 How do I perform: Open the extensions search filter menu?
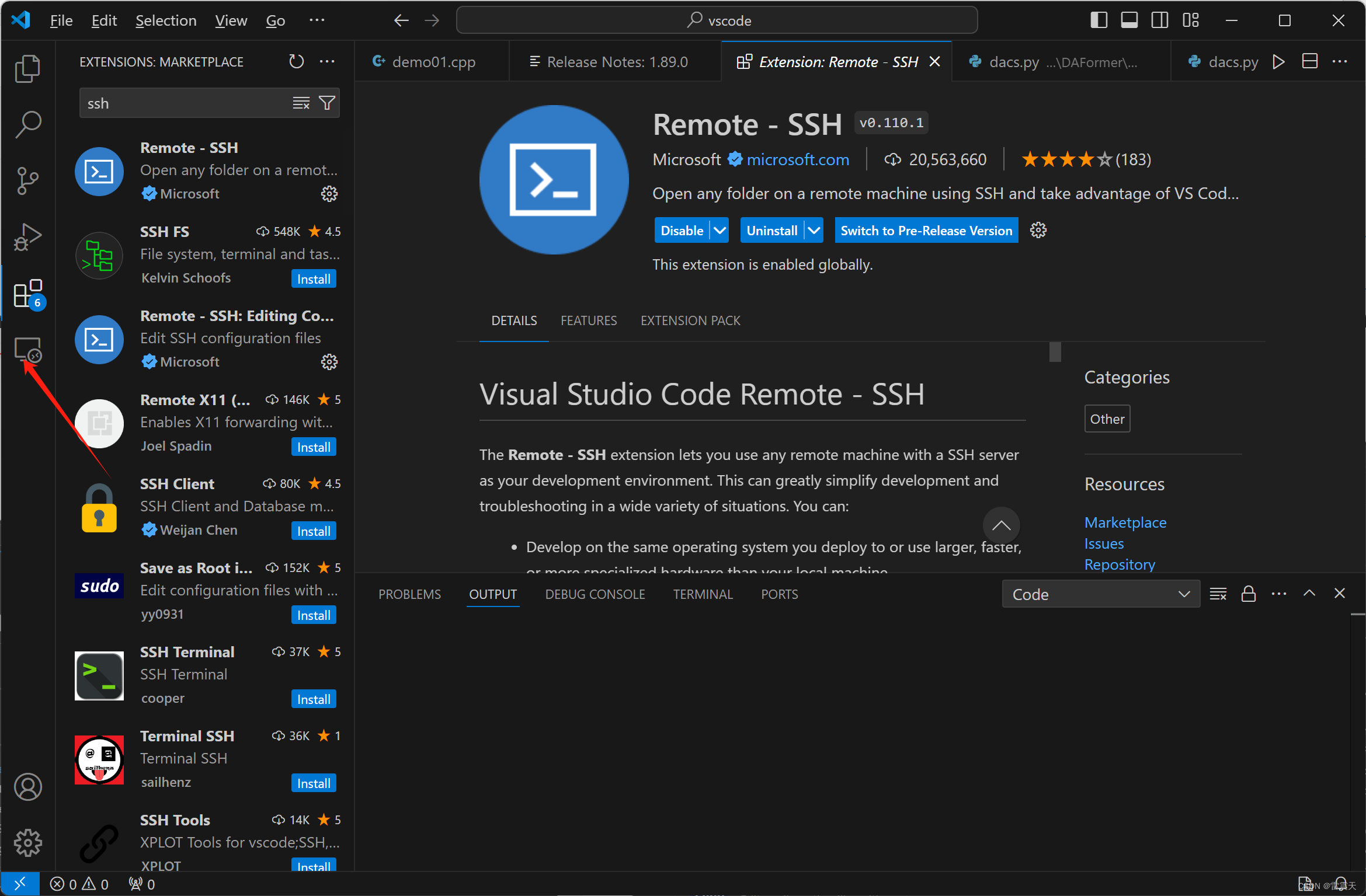327,103
